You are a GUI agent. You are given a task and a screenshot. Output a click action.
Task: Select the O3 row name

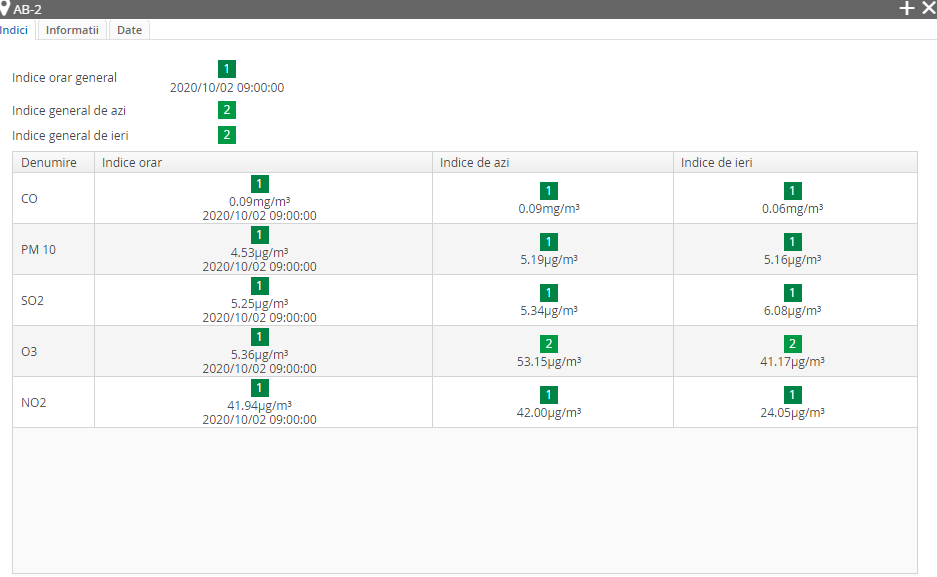(29, 352)
